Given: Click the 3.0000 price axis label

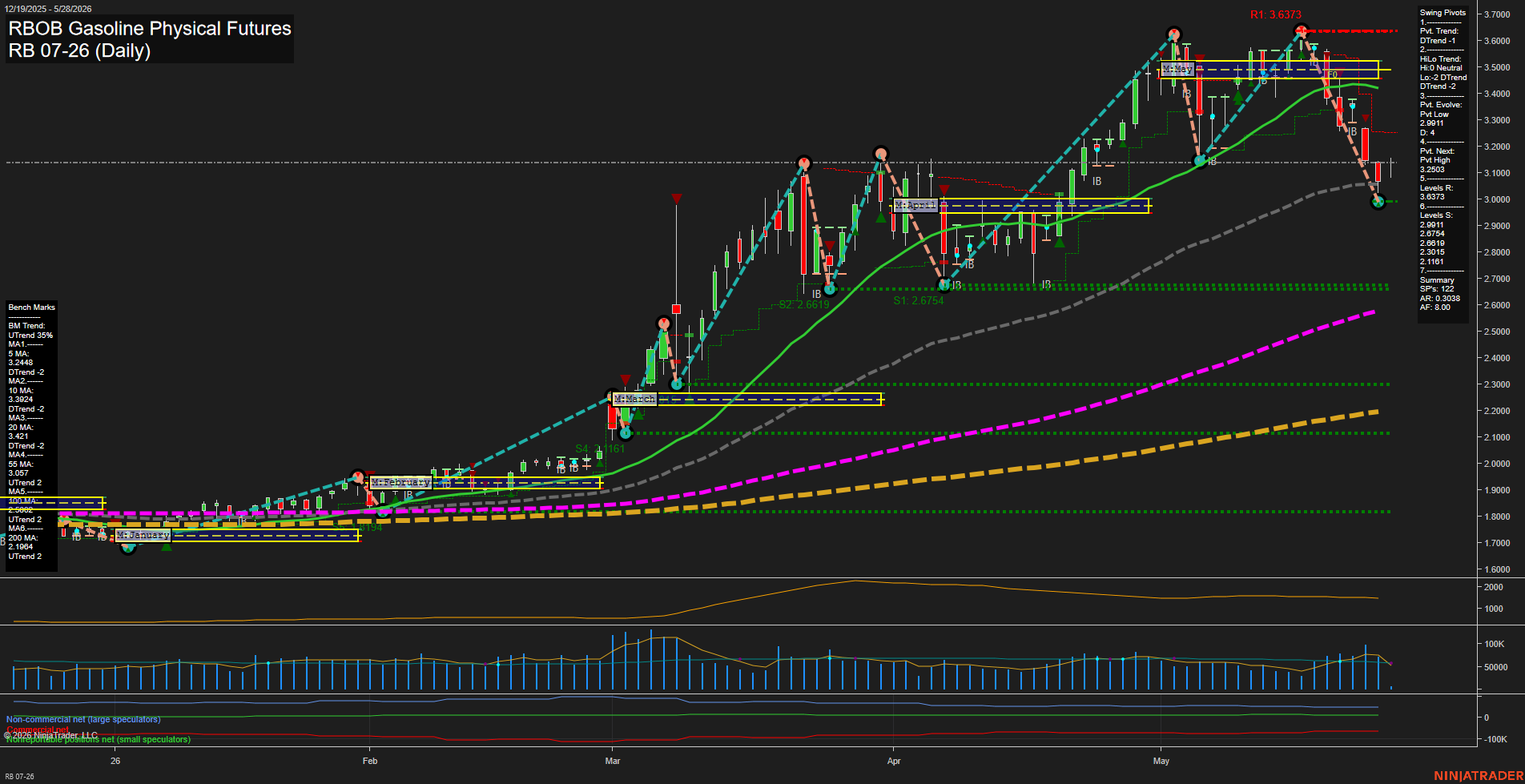Looking at the screenshot, I should pos(1497,199).
